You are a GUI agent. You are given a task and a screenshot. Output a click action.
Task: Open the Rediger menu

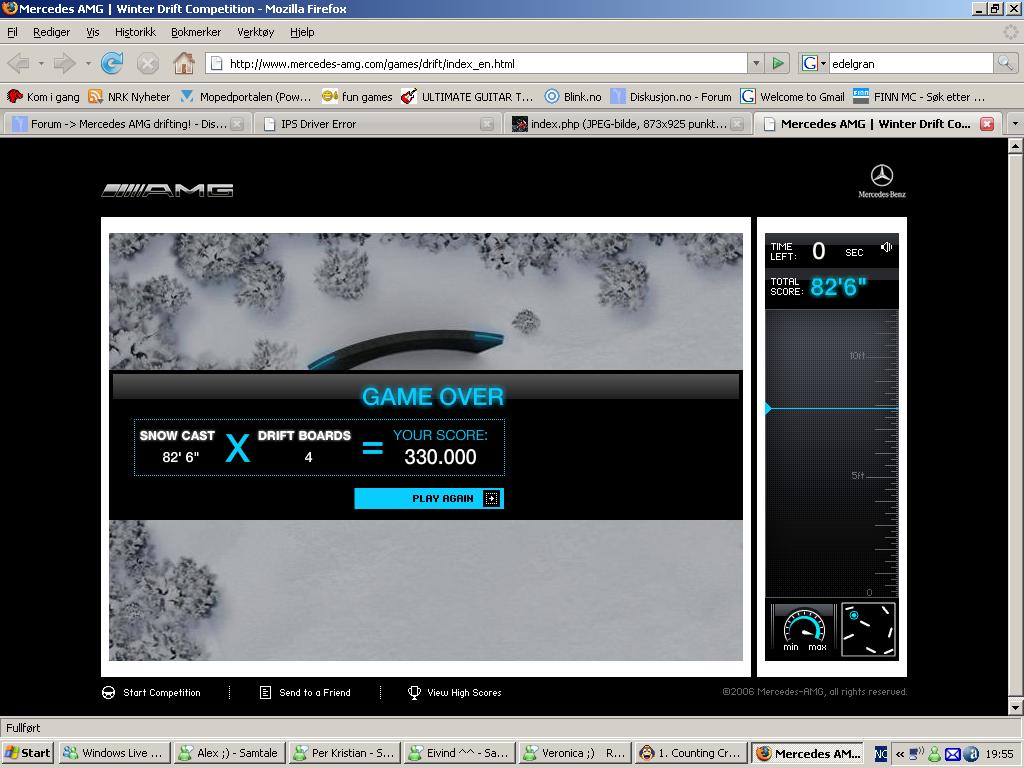tap(52, 32)
